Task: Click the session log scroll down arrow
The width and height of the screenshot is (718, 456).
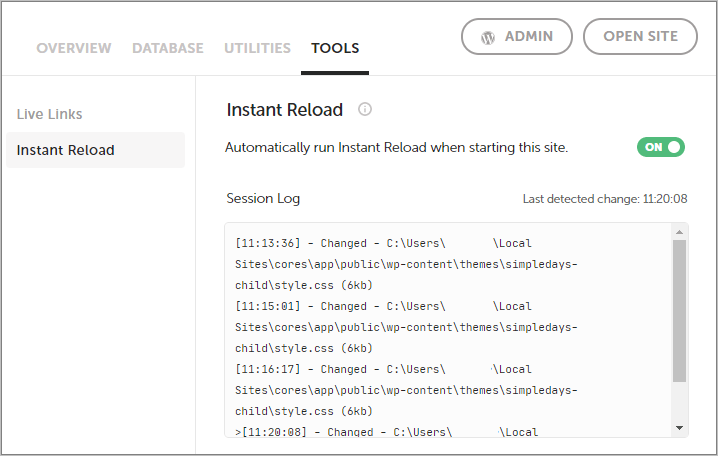Action: pyautogui.click(x=679, y=428)
